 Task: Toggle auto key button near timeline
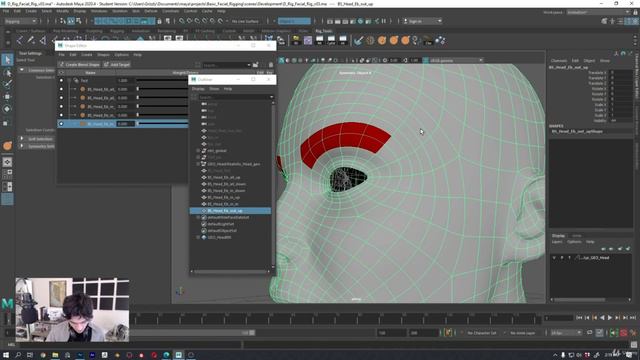[624, 333]
